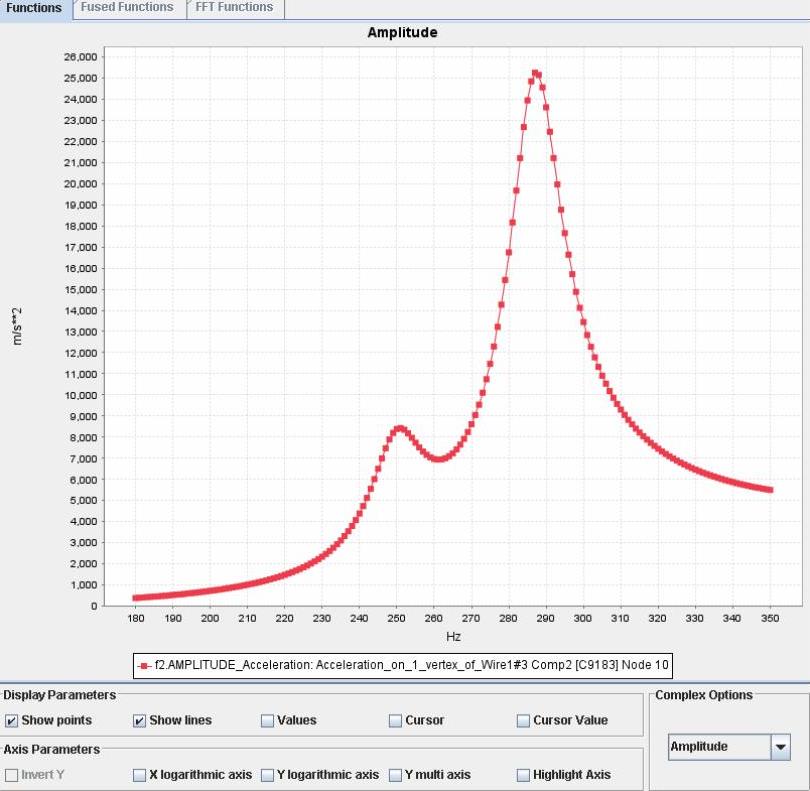Screen dimensions: 810x791
Task: Enable the Values checkbox
Action: (x=267, y=721)
